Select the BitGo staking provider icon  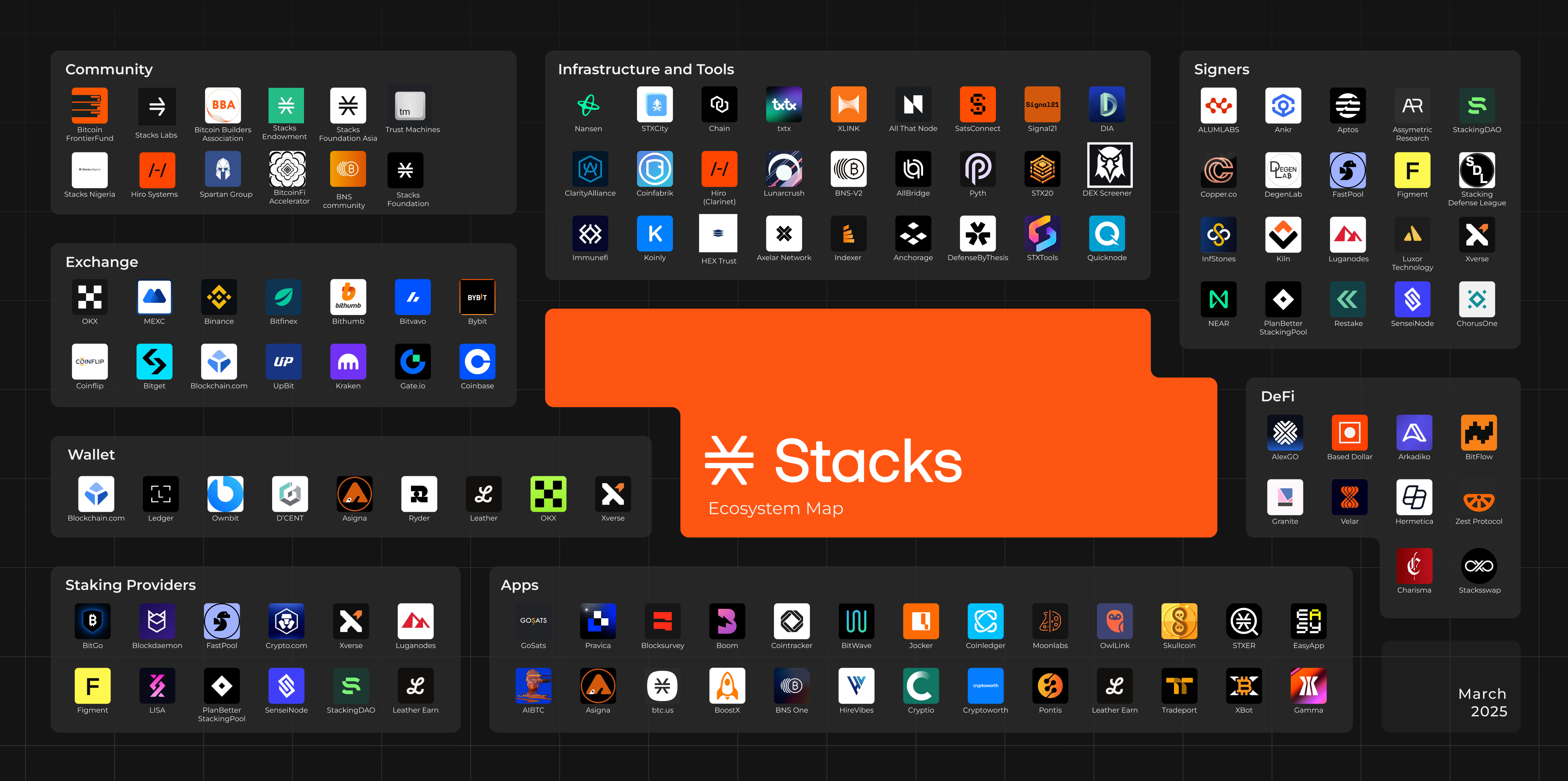point(92,622)
